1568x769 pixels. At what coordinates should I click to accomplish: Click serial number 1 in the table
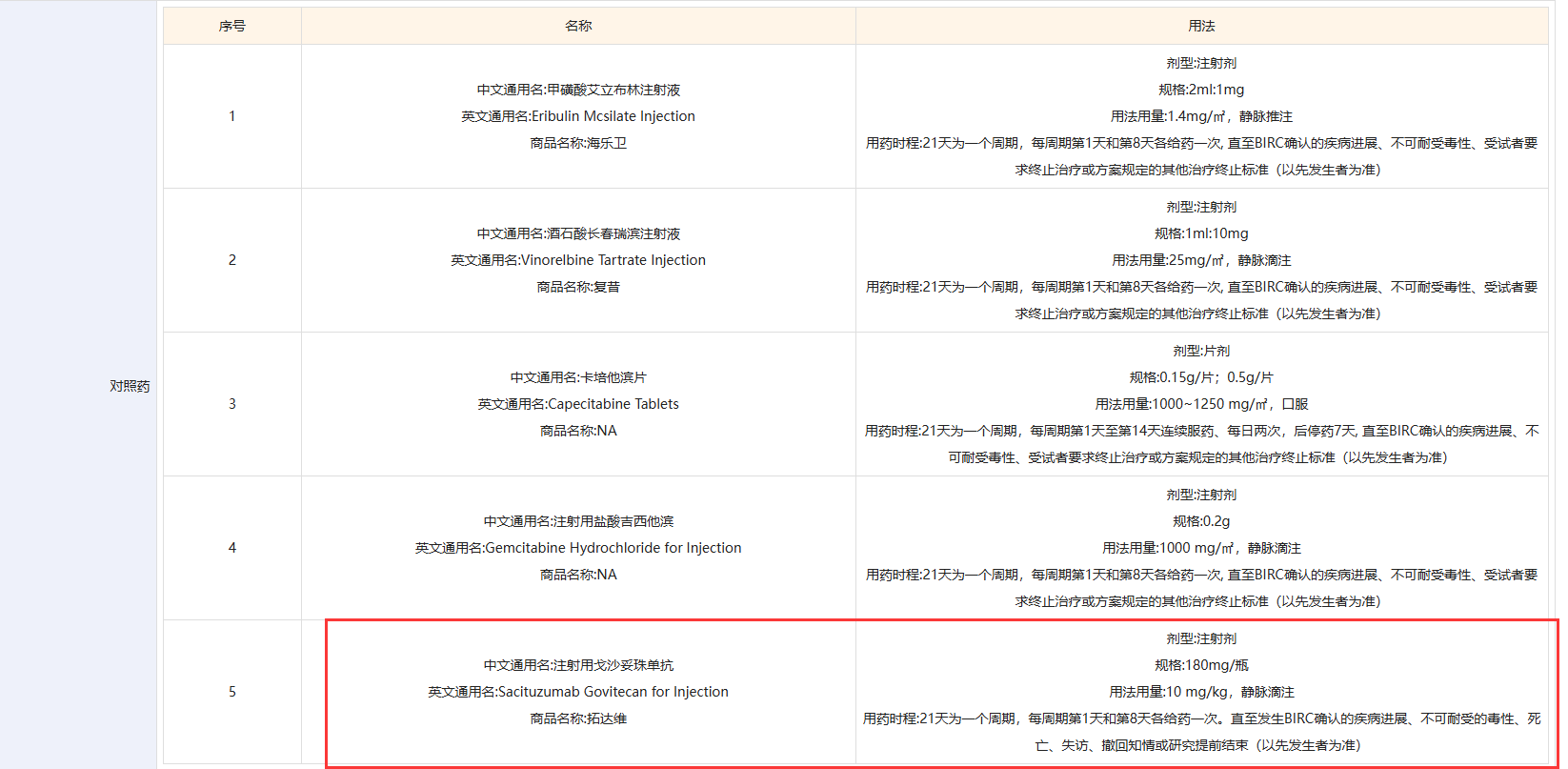[x=231, y=116]
